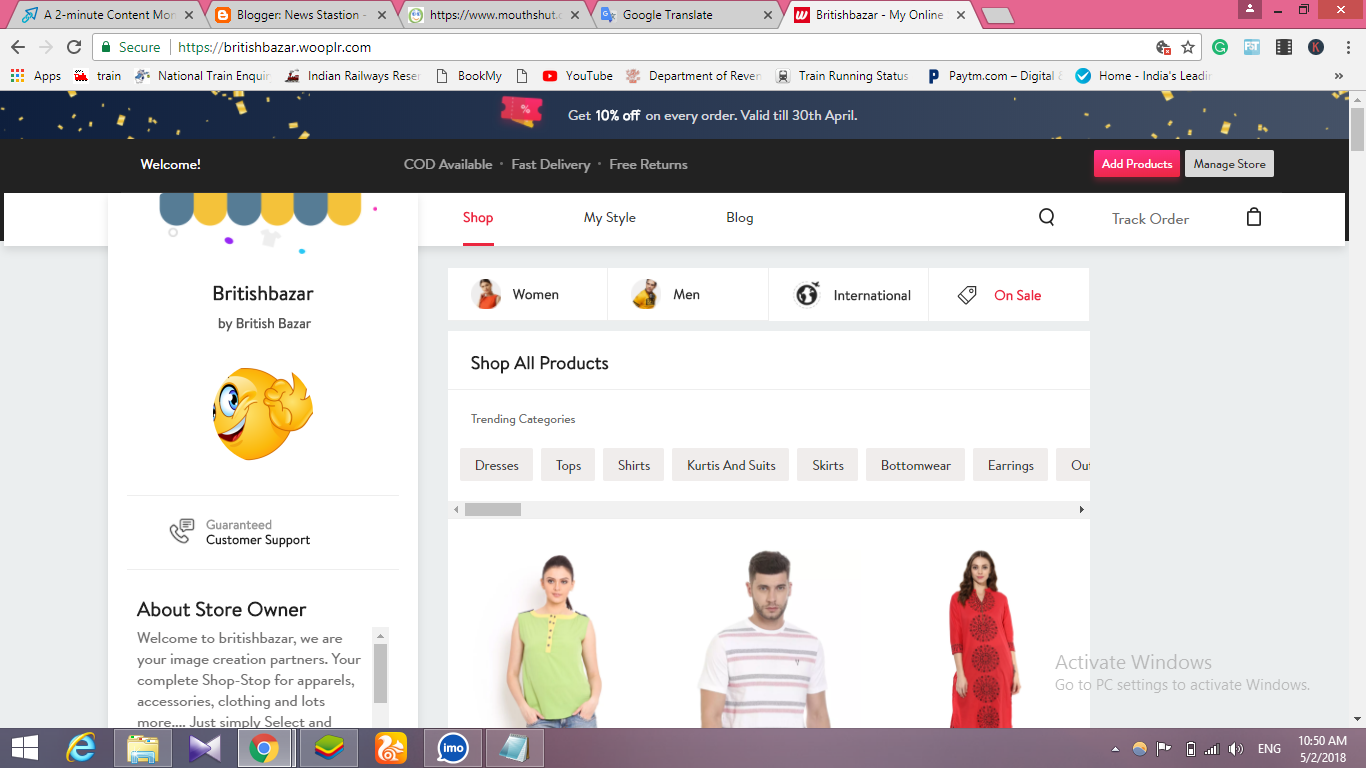Click the categories scrollbar right arrow
The height and width of the screenshot is (768, 1366).
[x=1081, y=510]
